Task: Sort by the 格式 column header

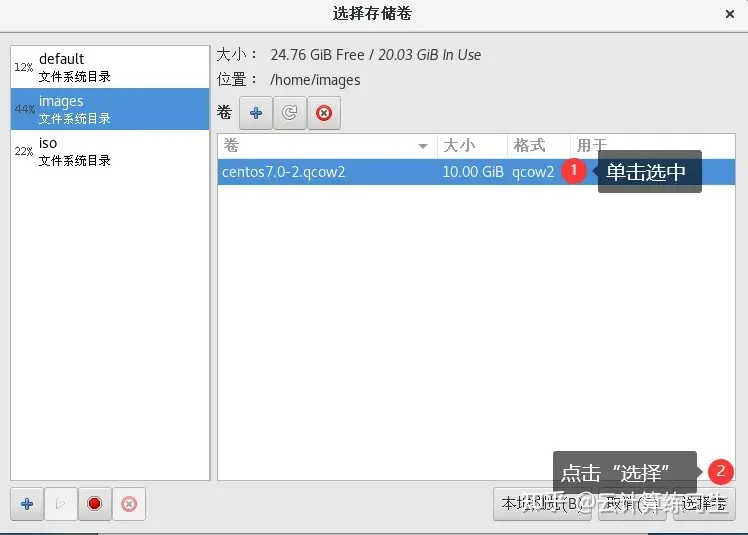Action: 539,146
